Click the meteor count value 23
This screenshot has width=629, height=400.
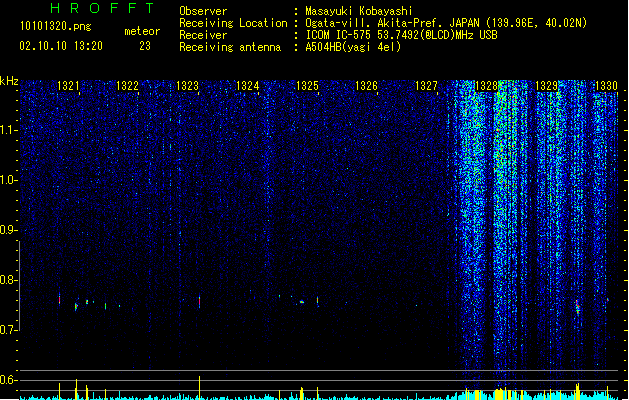(145, 46)
